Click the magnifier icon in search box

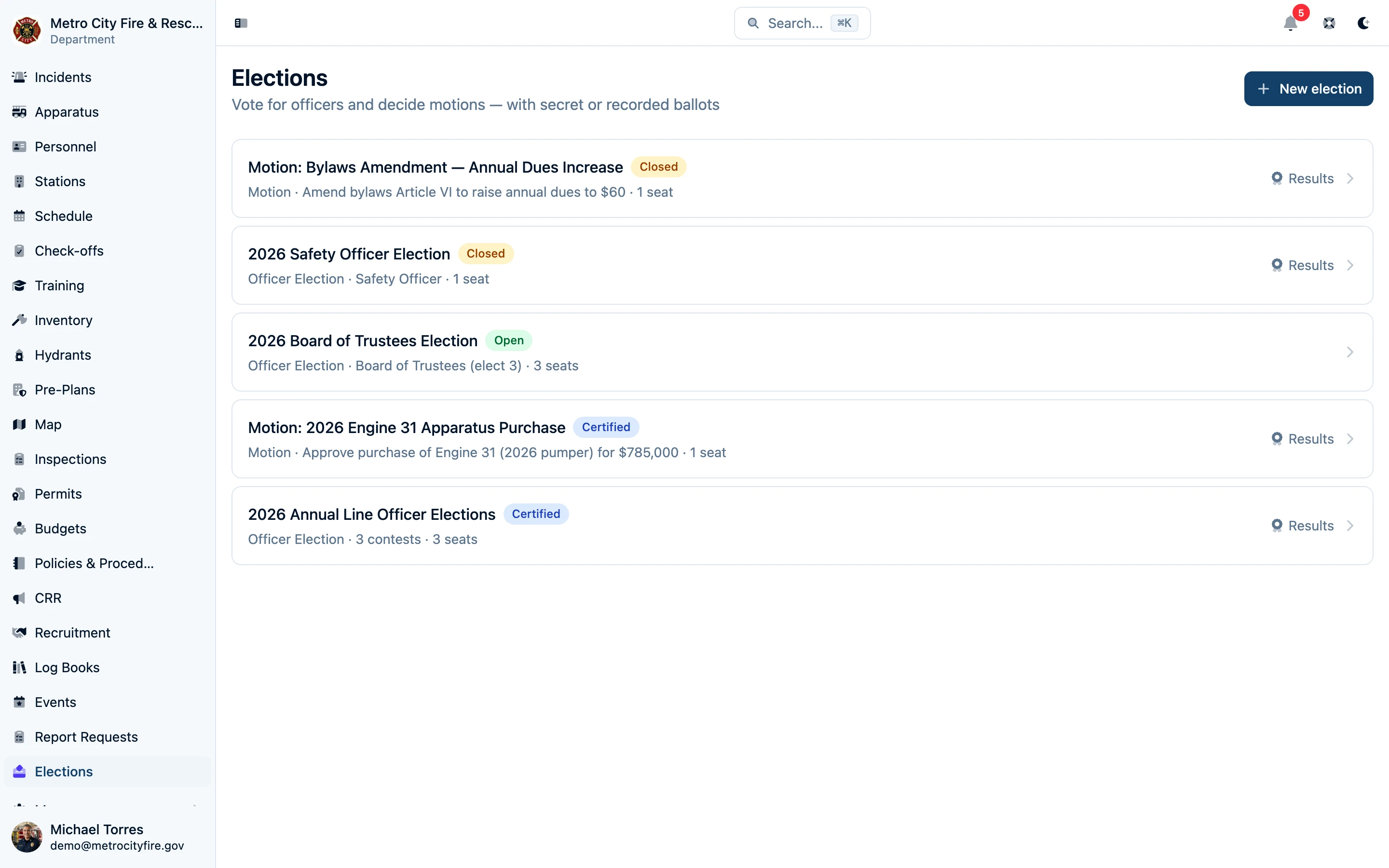(753, 23)
